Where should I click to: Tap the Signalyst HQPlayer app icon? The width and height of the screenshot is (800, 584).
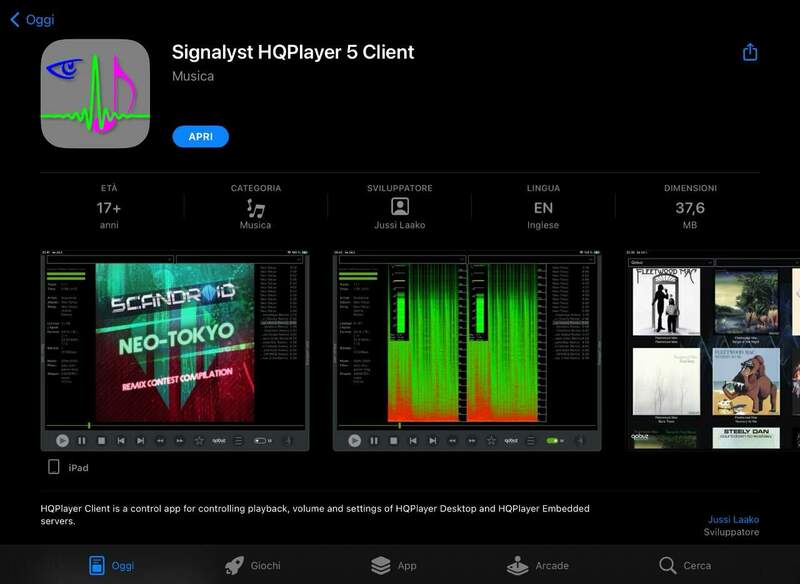95,94
